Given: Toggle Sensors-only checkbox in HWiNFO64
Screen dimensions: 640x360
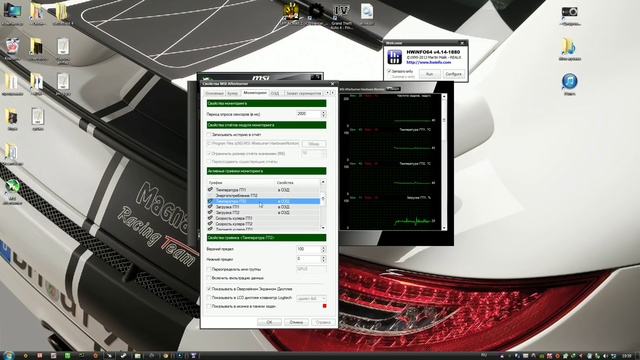Looking at the screenshot, I should point(389,71).
